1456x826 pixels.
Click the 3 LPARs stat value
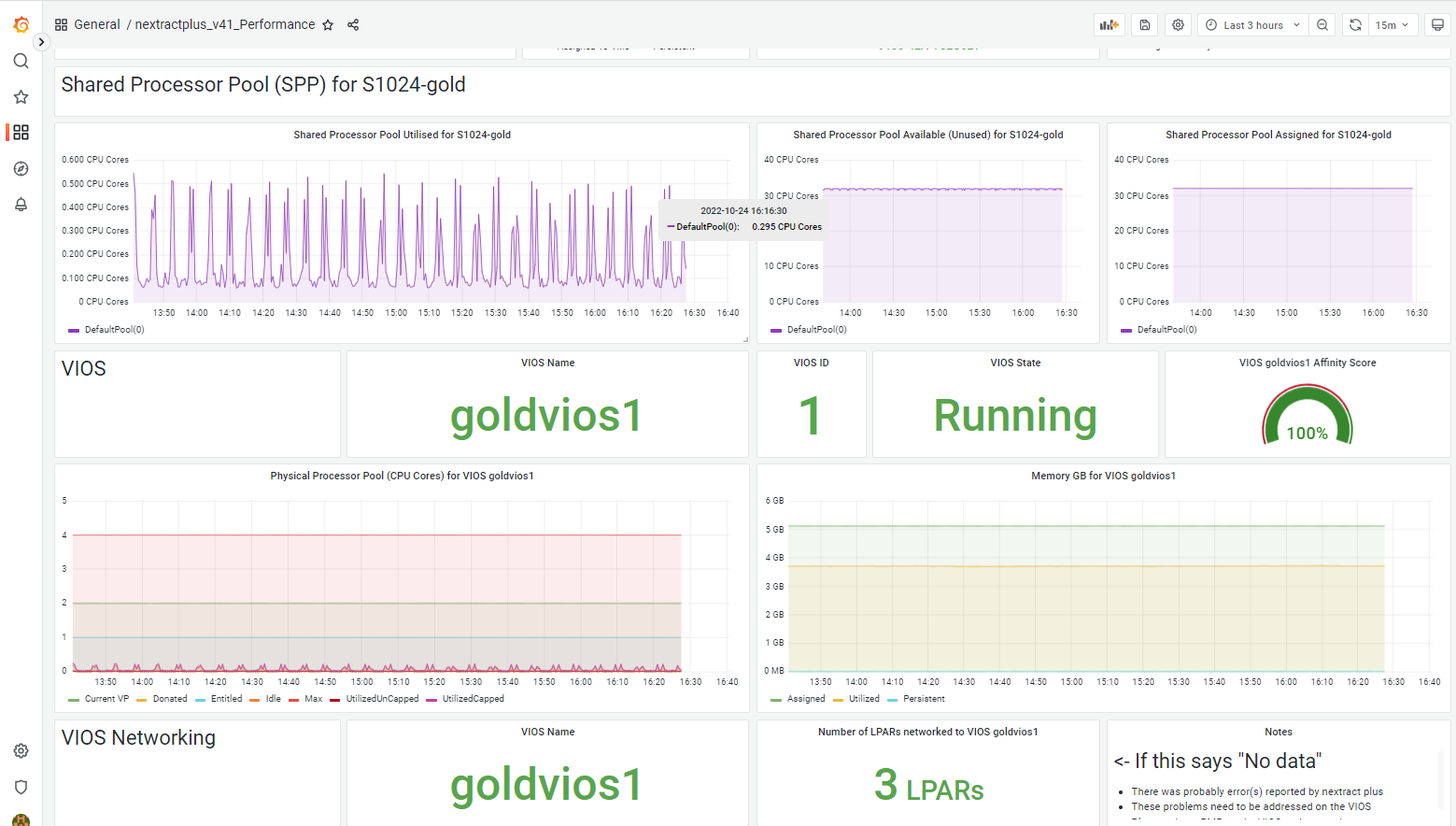(x=929, y=786)
